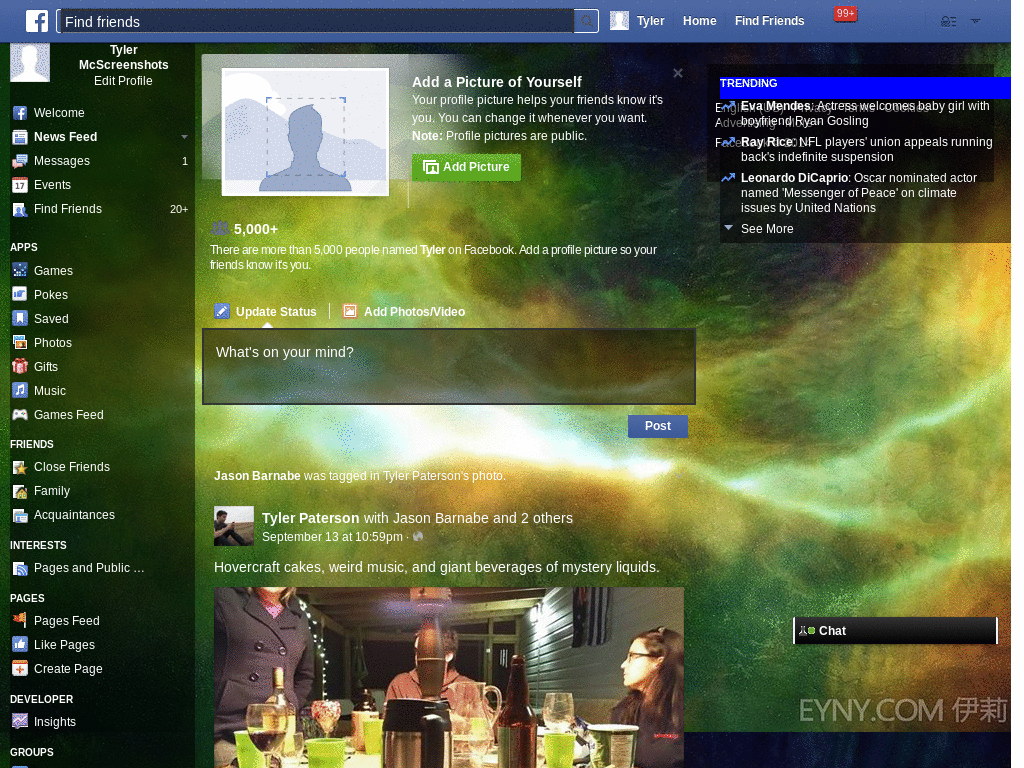The width and height of the screenshot is (1024, 768).
Task: Open the Games app icon
Action: 20,270
